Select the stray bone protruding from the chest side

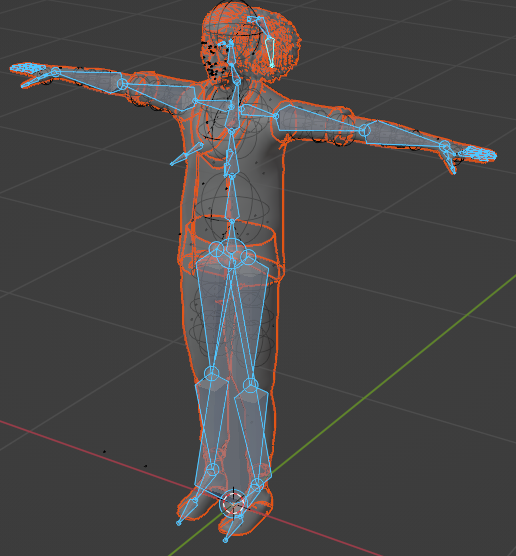point(187,154)
